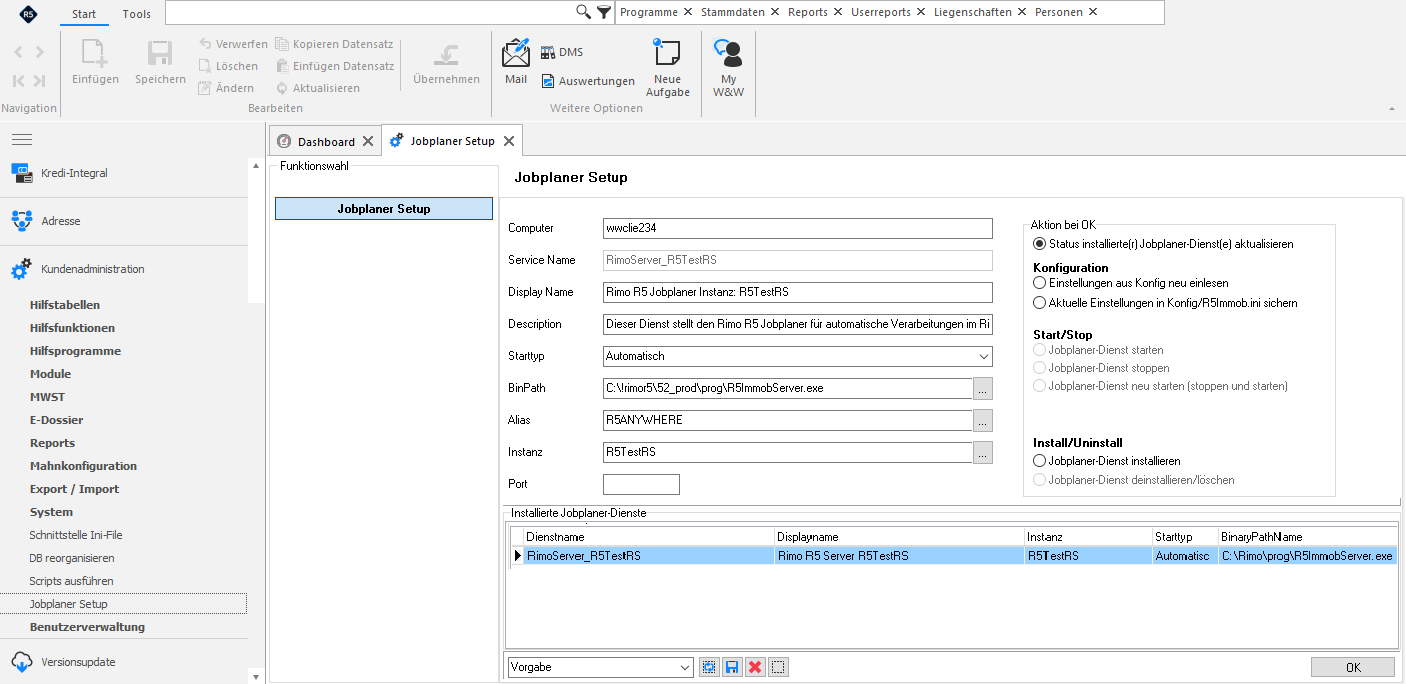Toggle the hamburger sidebar menu
The height and width of the screenshot is (684, 1406).
pos(22,139)
